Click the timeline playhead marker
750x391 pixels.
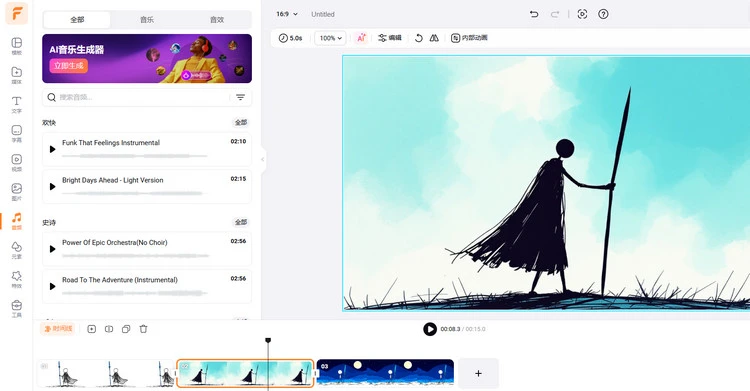pos(268,340)
